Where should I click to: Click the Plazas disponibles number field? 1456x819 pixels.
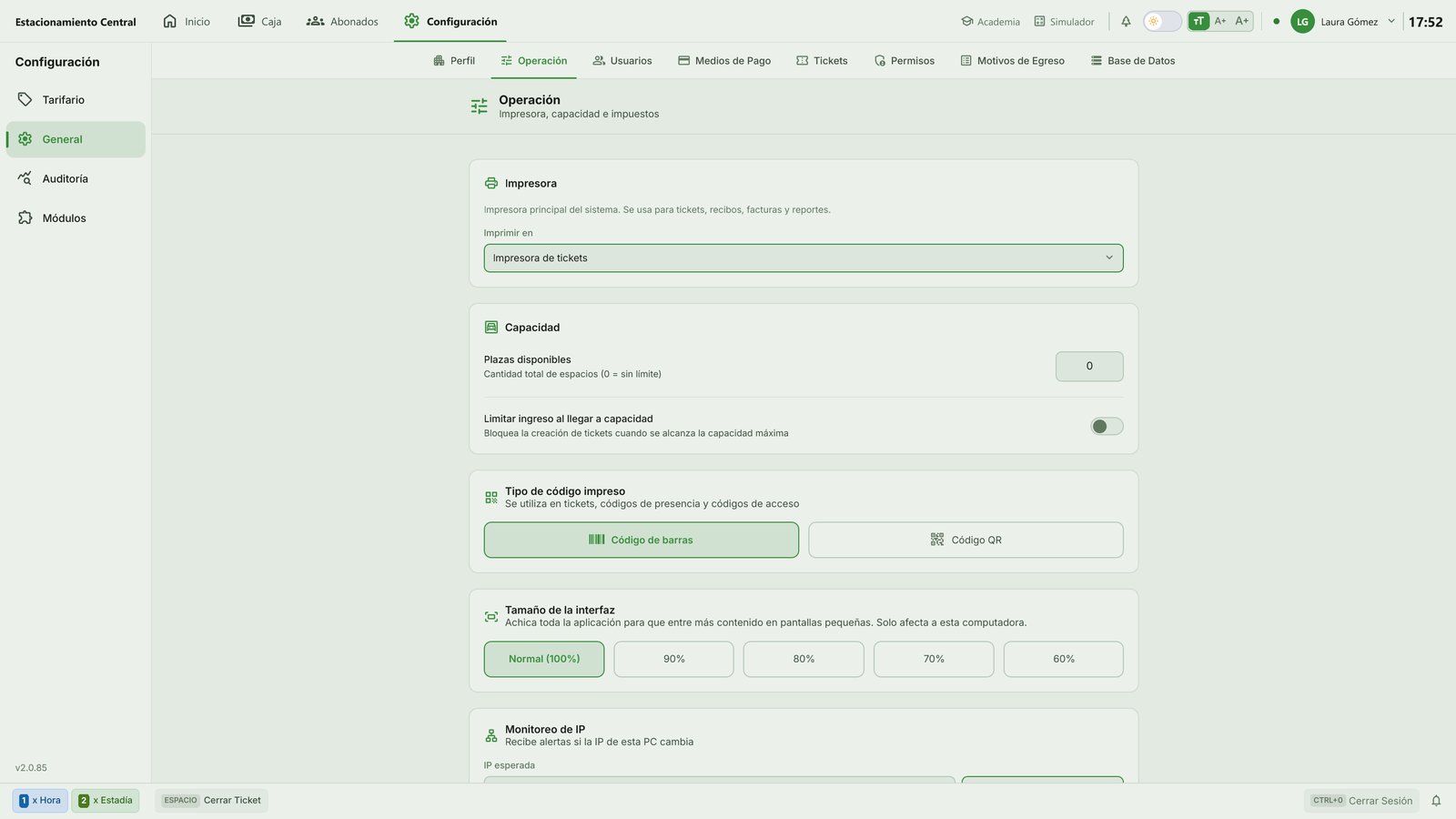pyautogui.click(x=1089, y=366)
